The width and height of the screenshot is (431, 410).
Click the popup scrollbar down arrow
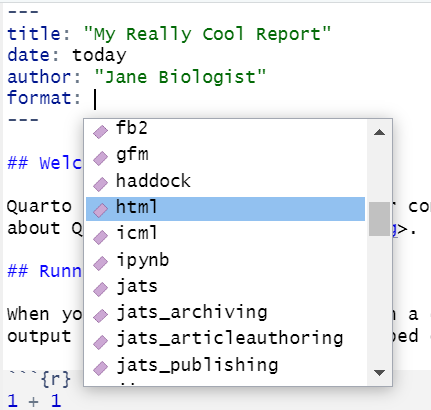click(x=379, y=372)
